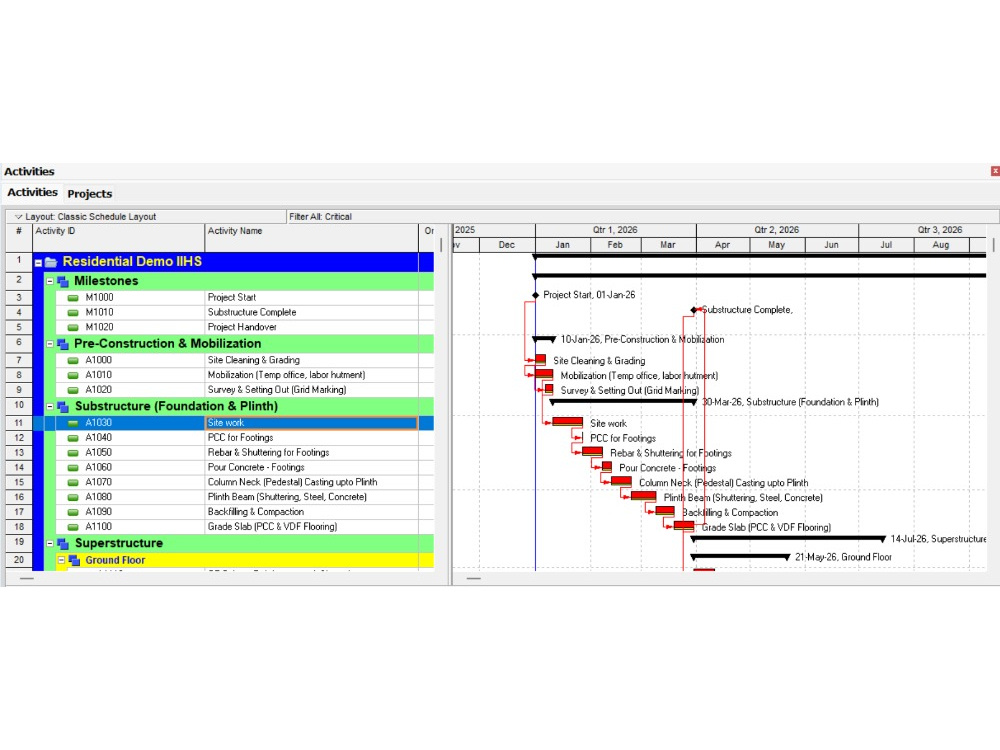Collapse the Residential Demo IIHS project node

(x=38, y=263)
